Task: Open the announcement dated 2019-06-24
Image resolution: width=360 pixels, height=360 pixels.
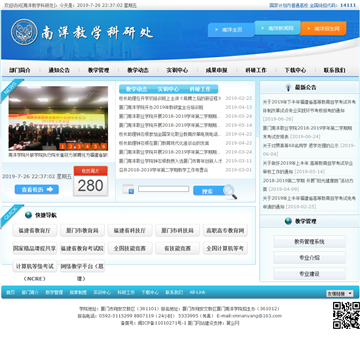Action: coord(308,132)
